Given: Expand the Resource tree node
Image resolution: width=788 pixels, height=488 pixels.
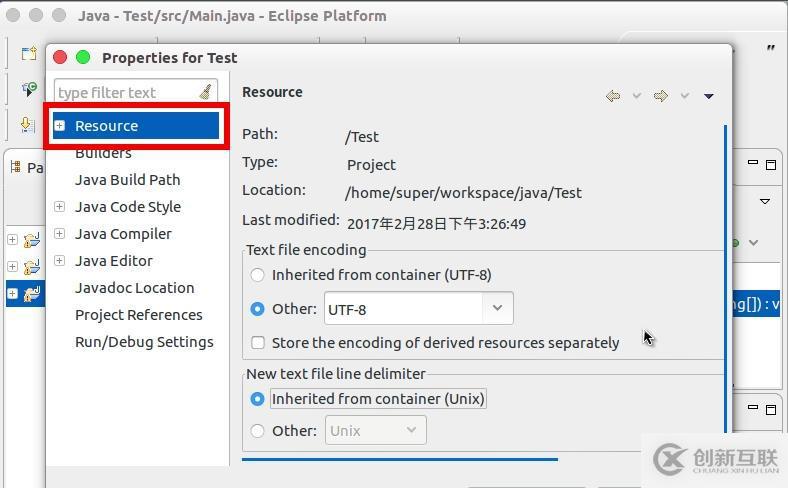Looking at the screenshot, I should (x=60, y=126).
